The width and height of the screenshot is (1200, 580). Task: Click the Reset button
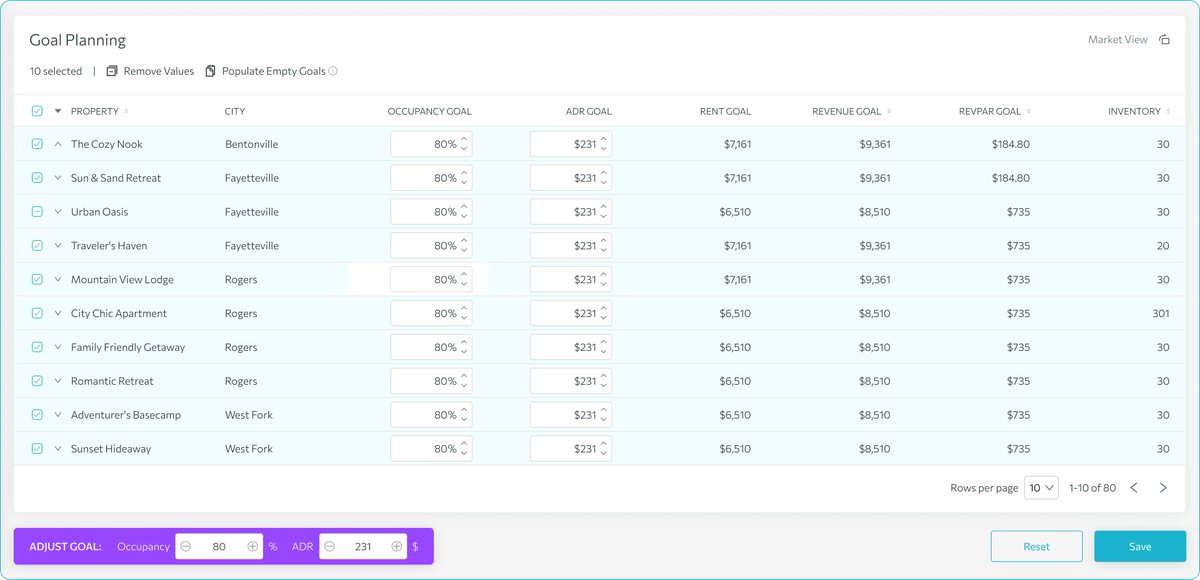point(1036,546)
